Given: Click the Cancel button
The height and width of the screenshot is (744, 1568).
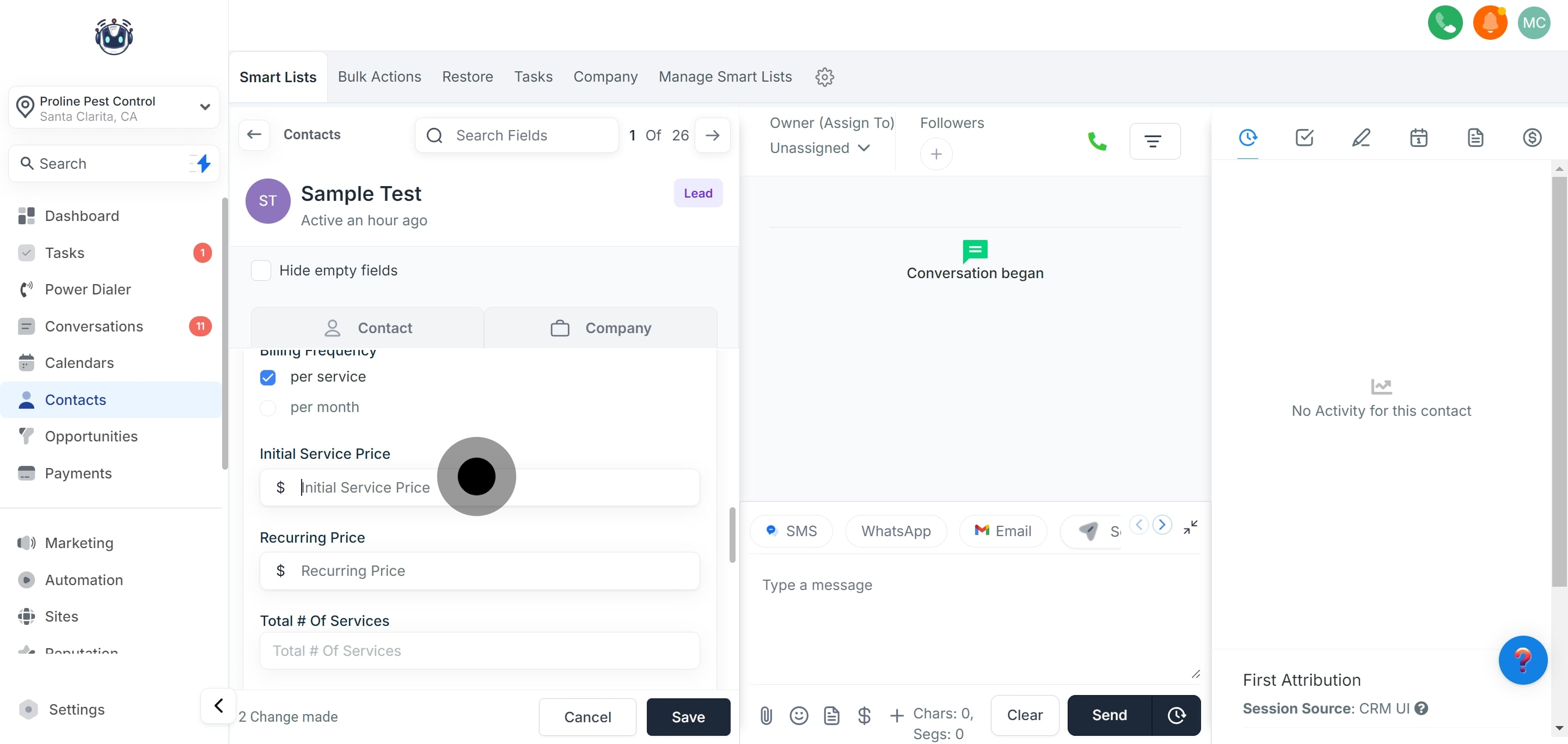Looking at the screenshot, I should tap(587, 717).
